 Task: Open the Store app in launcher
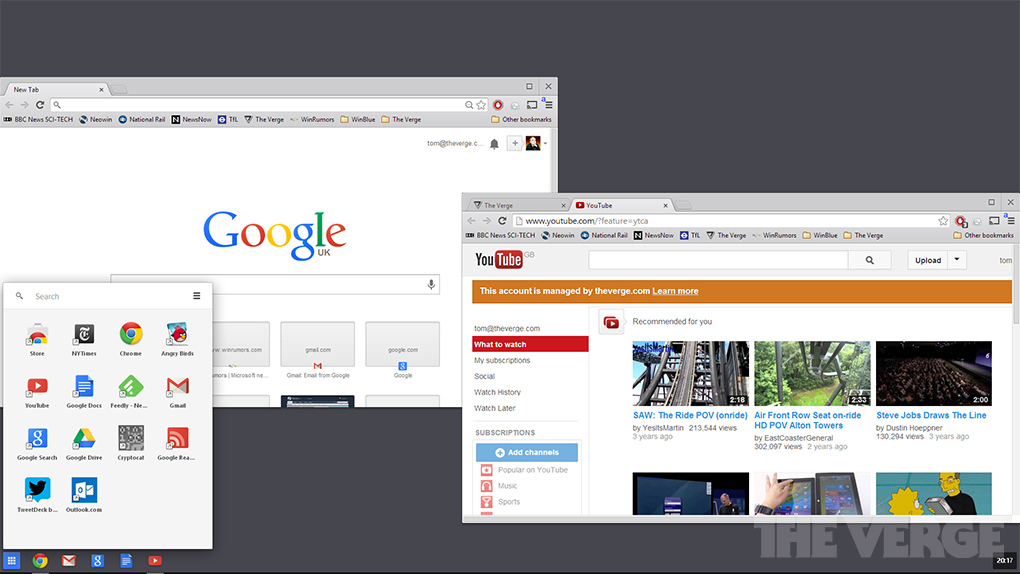[37, 338]
